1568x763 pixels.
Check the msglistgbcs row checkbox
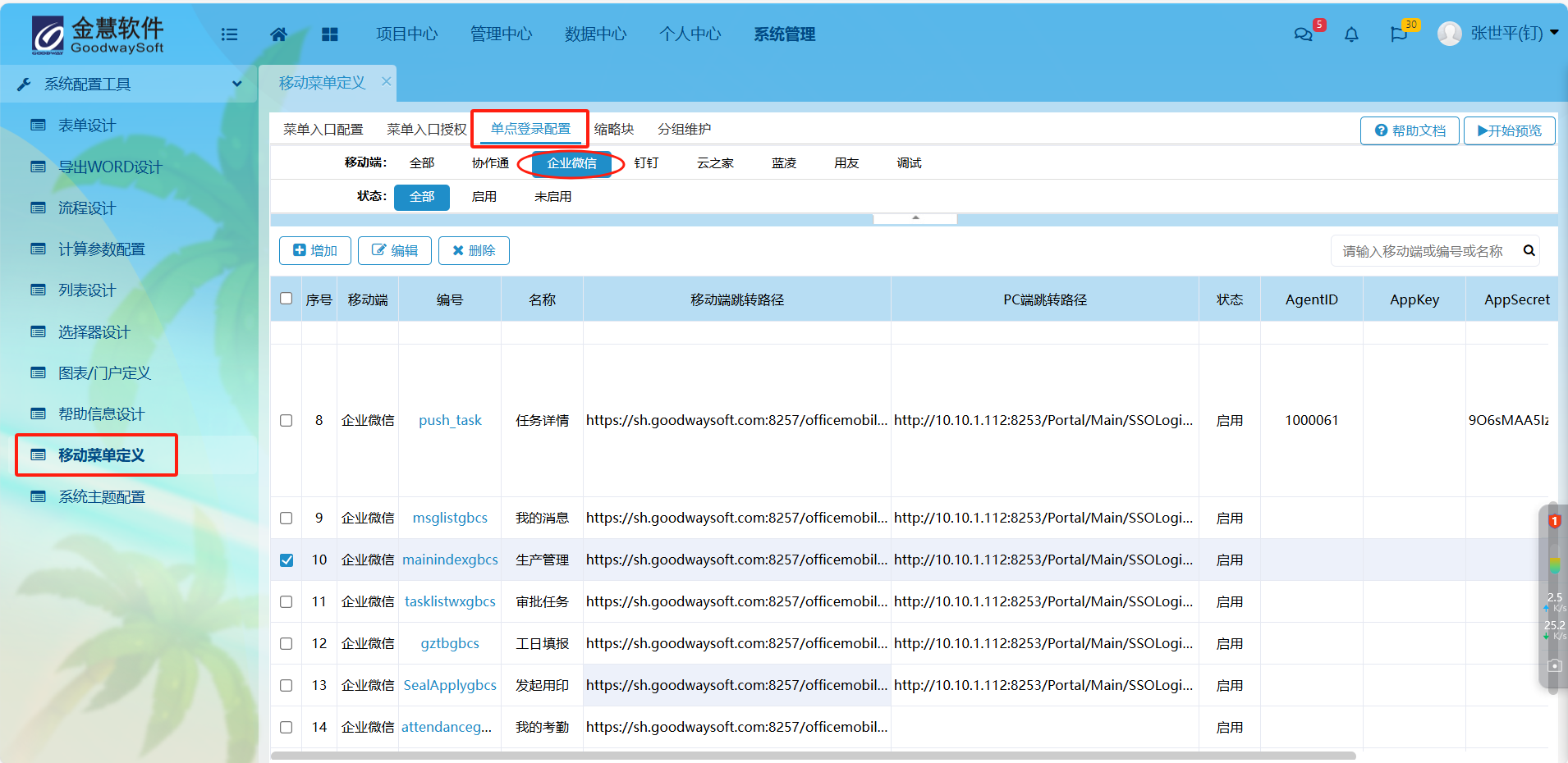pos(286,518)
